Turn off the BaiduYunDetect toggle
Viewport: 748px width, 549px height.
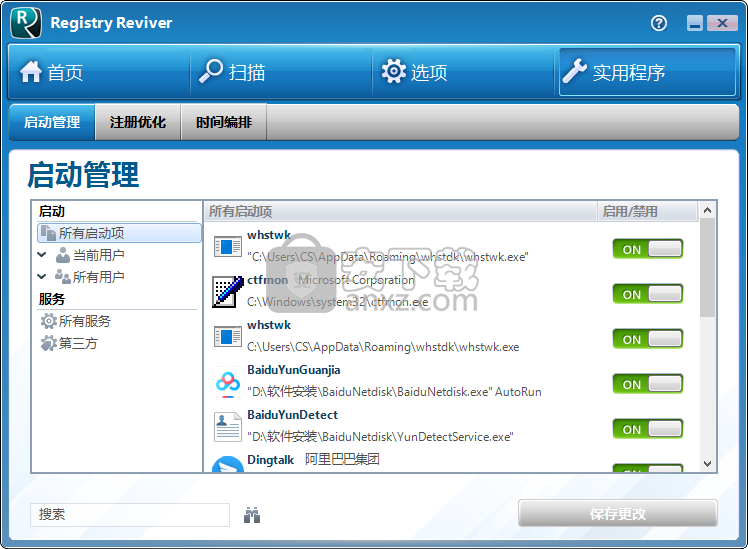[648, 429]
